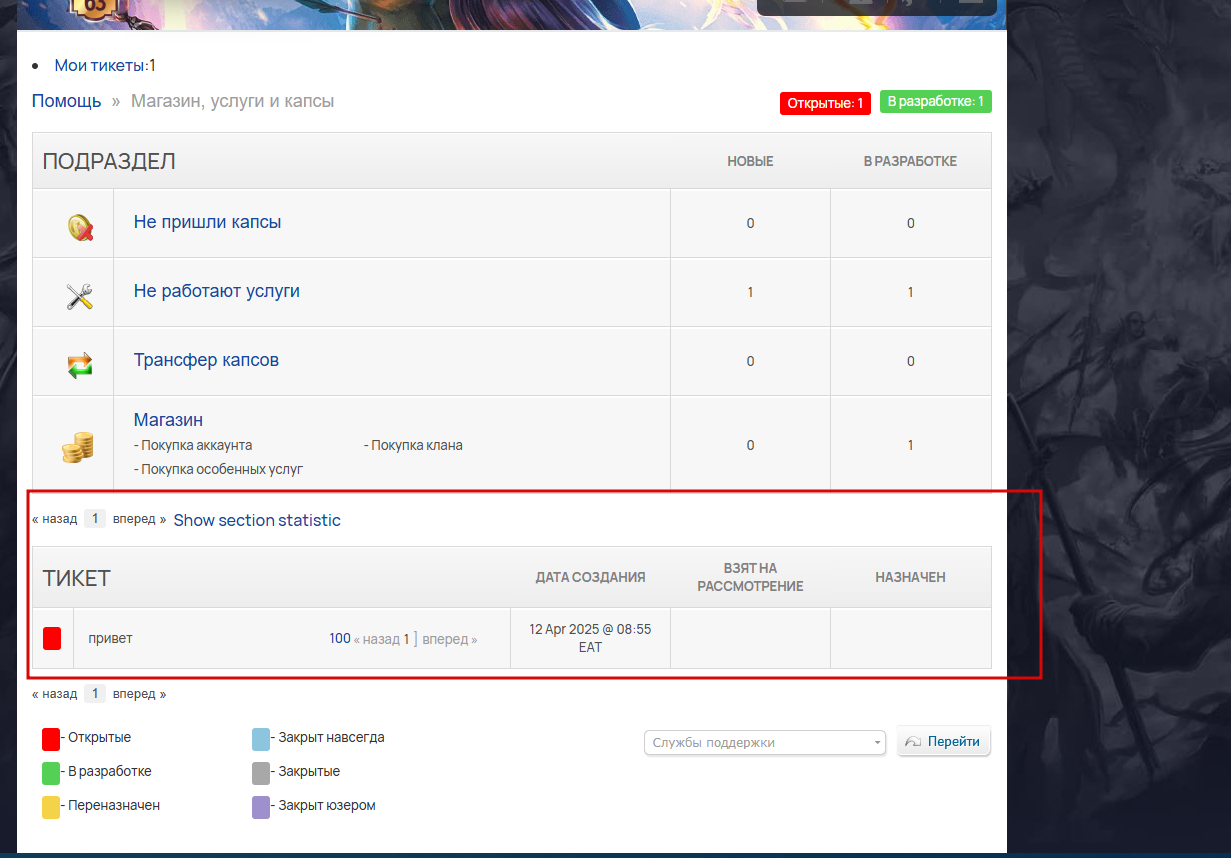Click the ДАТА СОЗДАНИЯ column header
This screenshot has height=858, width=1231.
[590, 577]
